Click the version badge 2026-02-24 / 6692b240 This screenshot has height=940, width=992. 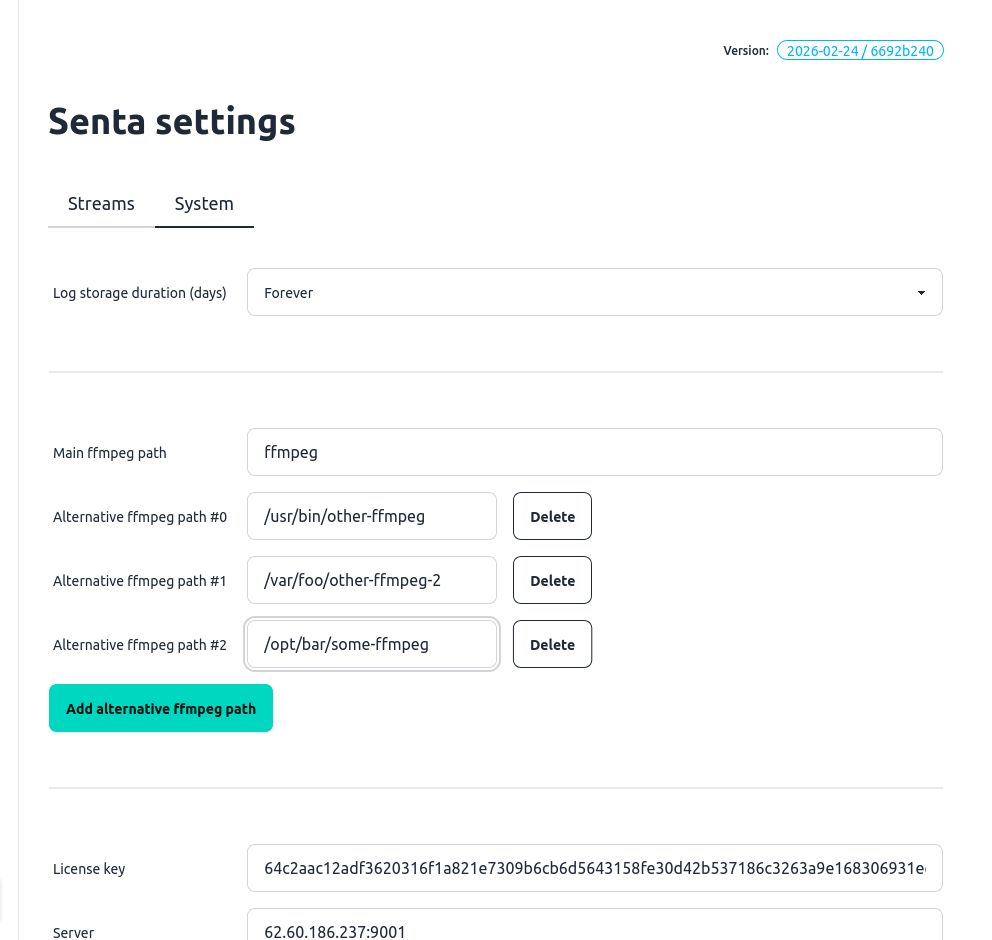[x=860, y=51]
